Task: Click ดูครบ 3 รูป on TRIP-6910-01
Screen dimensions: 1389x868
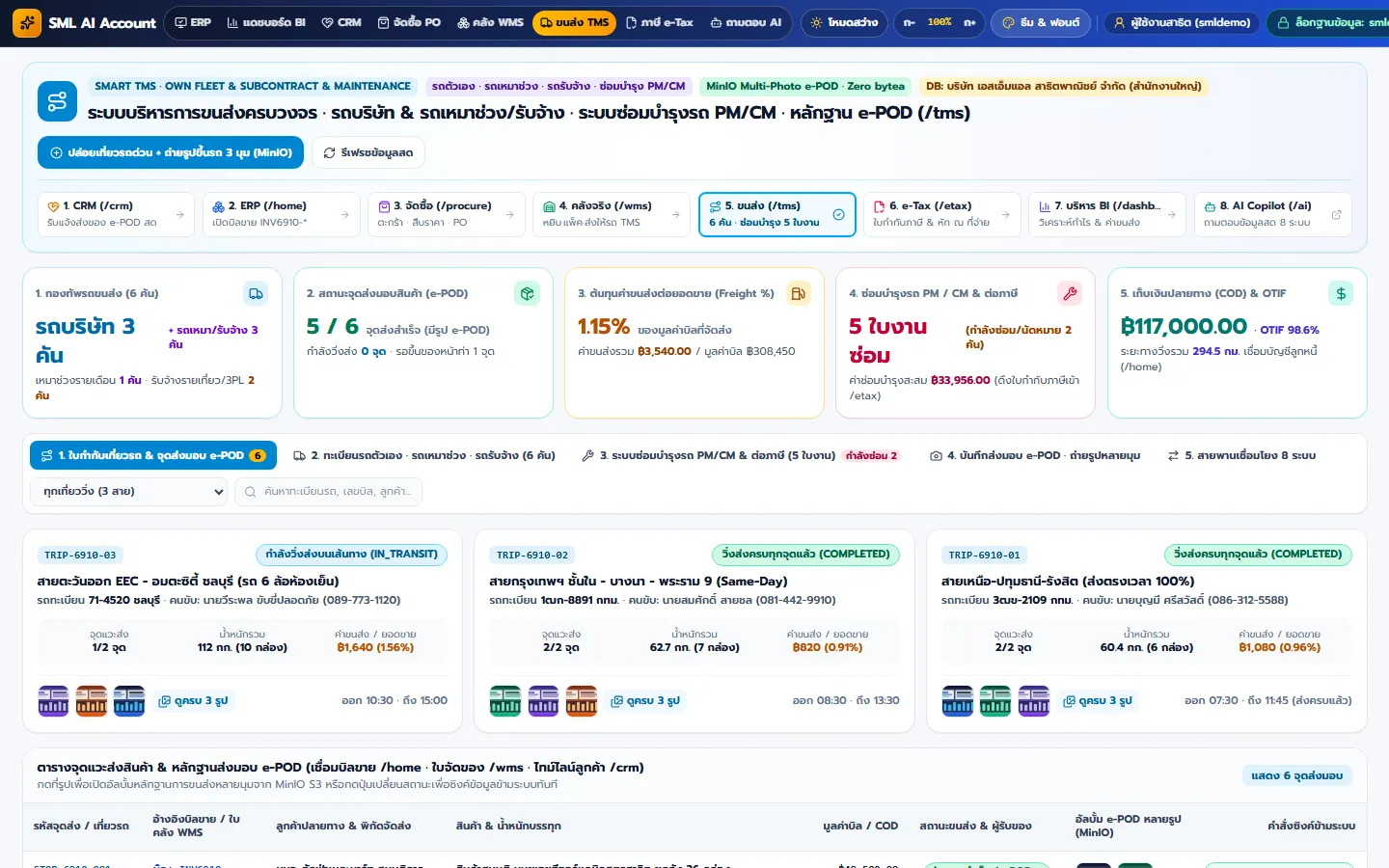Action: (1098, 701)
